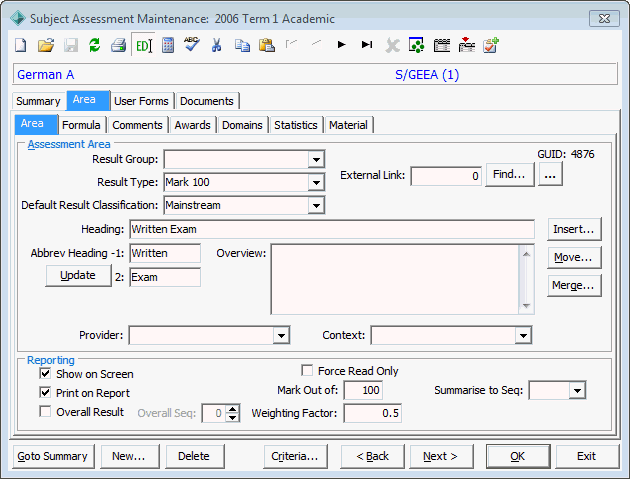Click the Exit button
This screenshot has height=479, width=630.
tap(587, 456)
